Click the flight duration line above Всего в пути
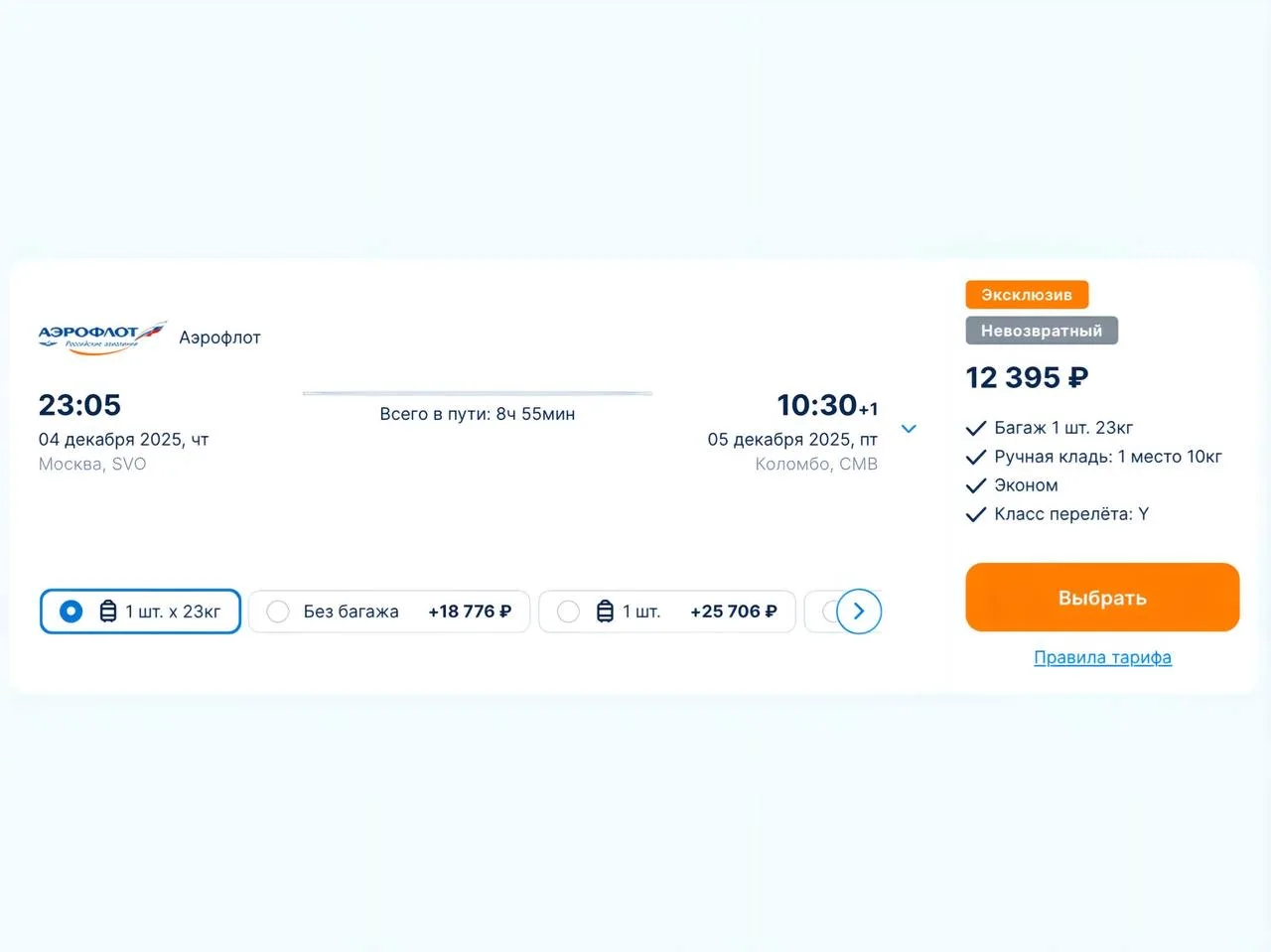The image size is (1271, 952). coord(478,394)
